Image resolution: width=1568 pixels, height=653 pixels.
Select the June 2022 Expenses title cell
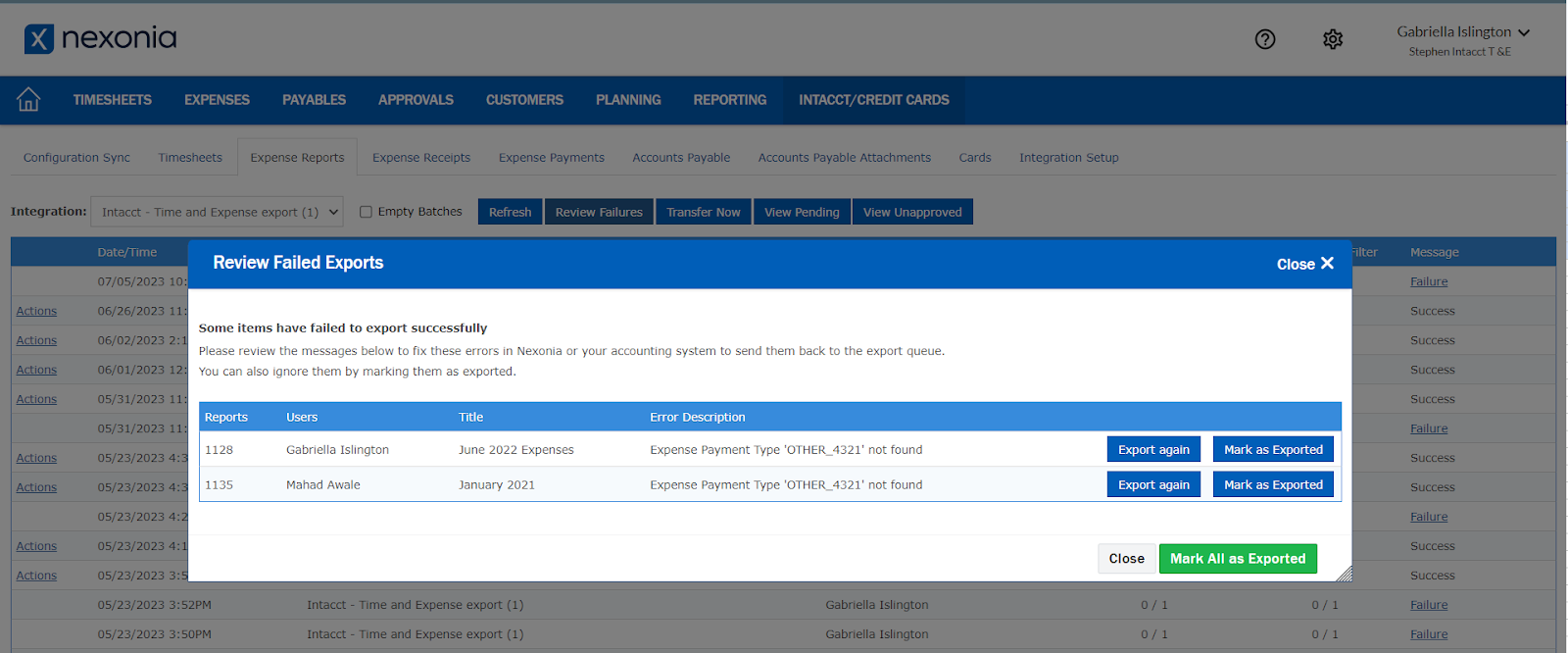[516, 450]
